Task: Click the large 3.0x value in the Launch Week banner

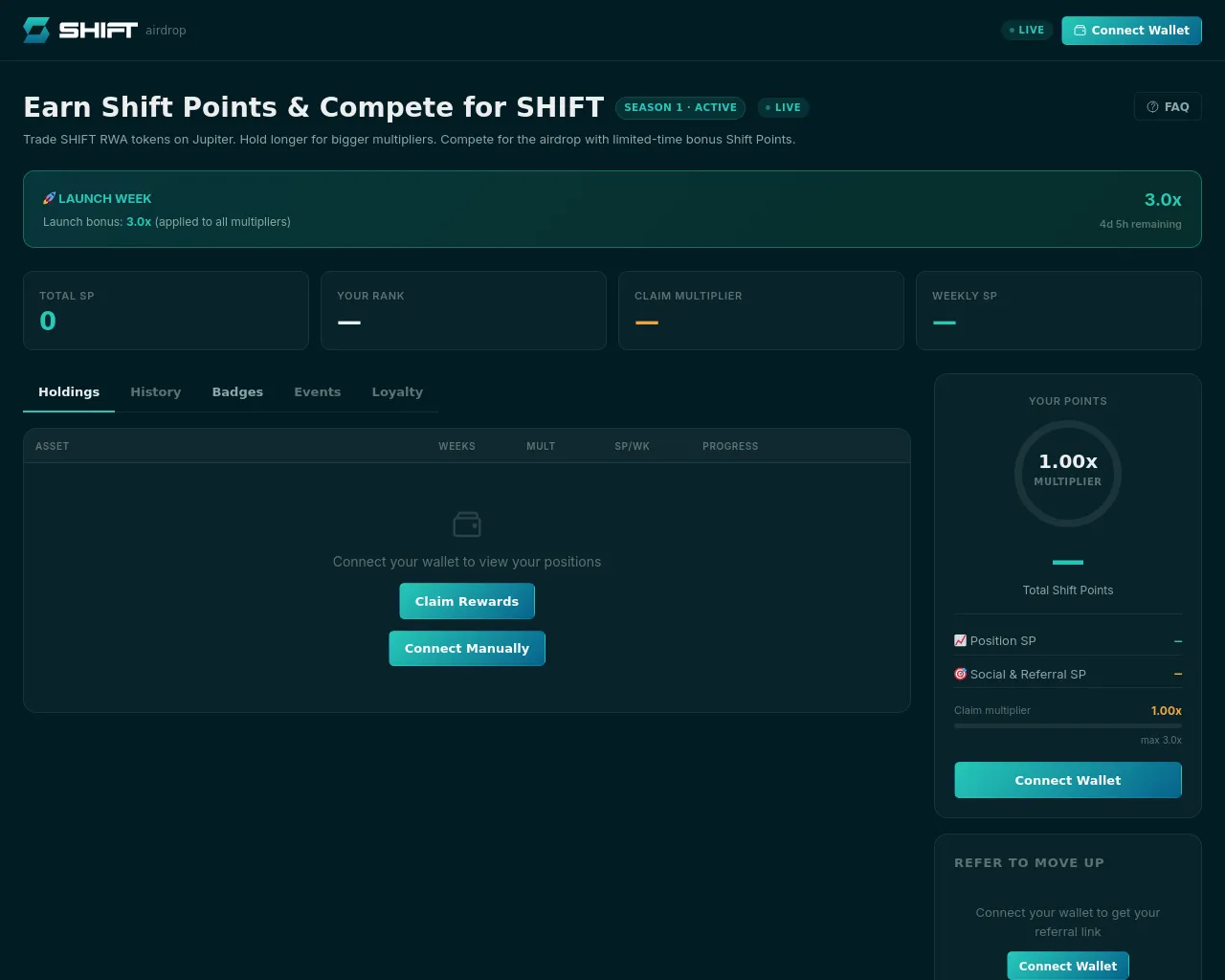Action: tap(1163, 199)
